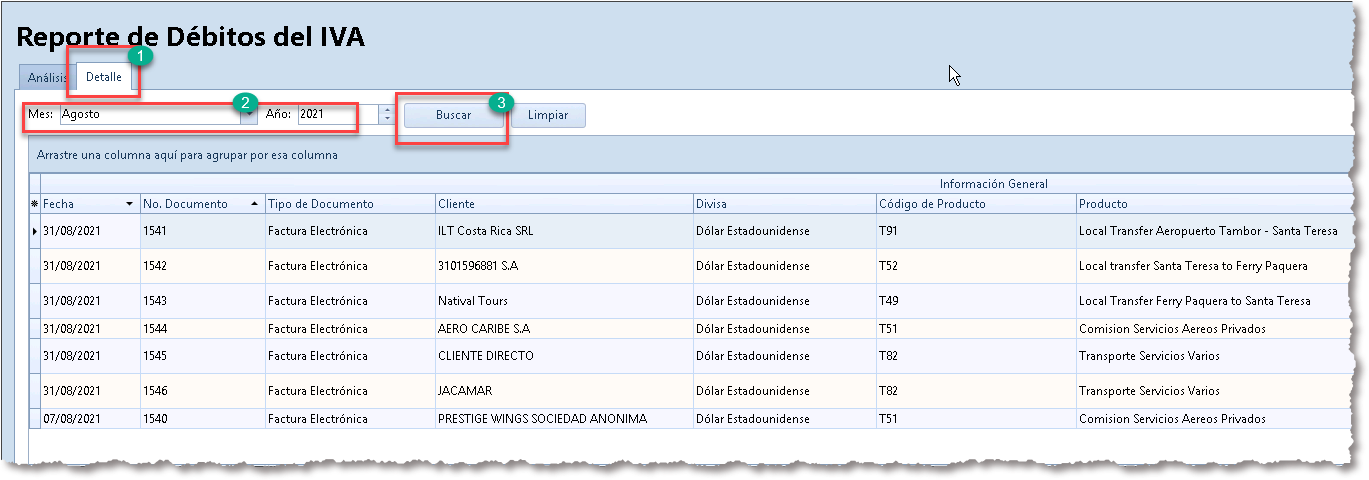Select document number 1546 cell

tap(203, 391)
